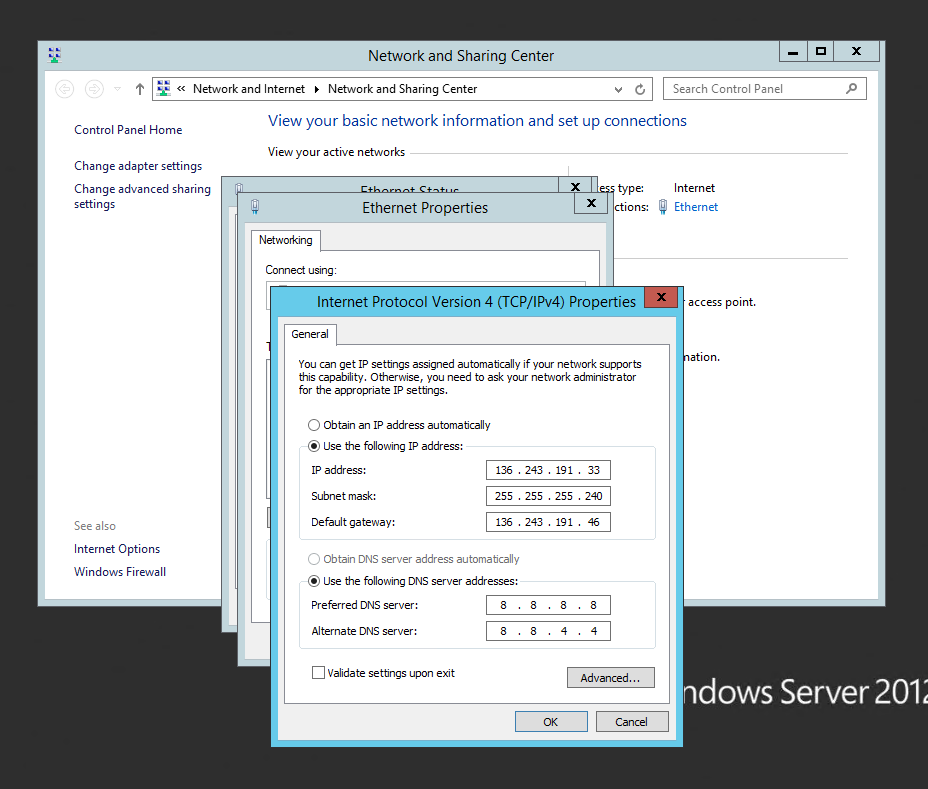Click the Ethernet connection link
The height and width of the screenshot is (789, 928).
tap(695, 207)
